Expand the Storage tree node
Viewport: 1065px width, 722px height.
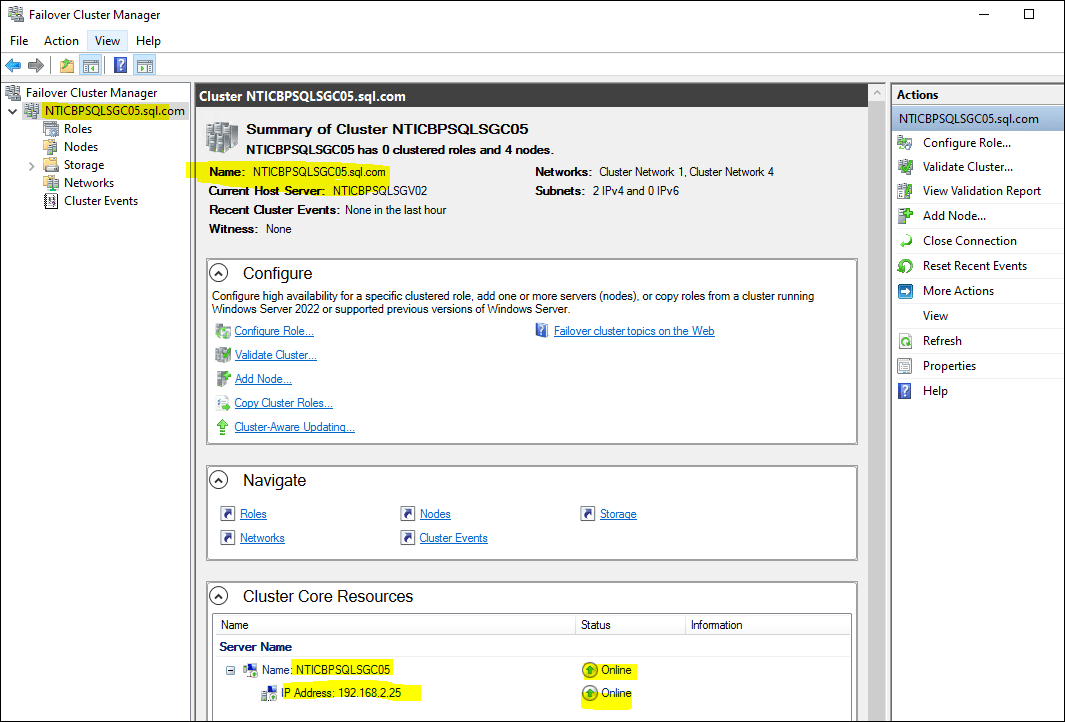32,165
